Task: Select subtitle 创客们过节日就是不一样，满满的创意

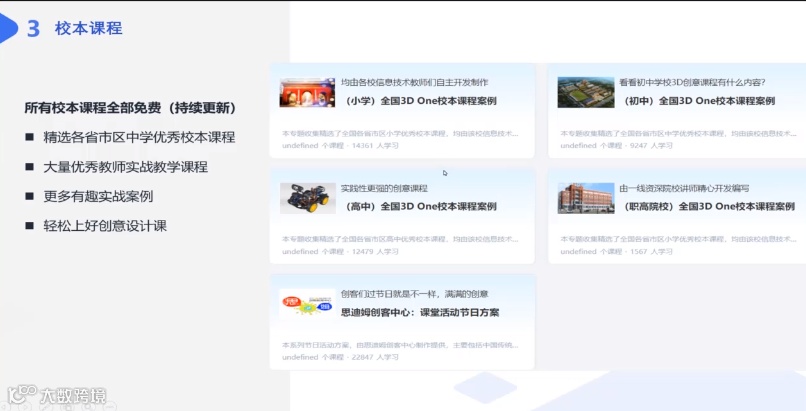Action: 414,294
